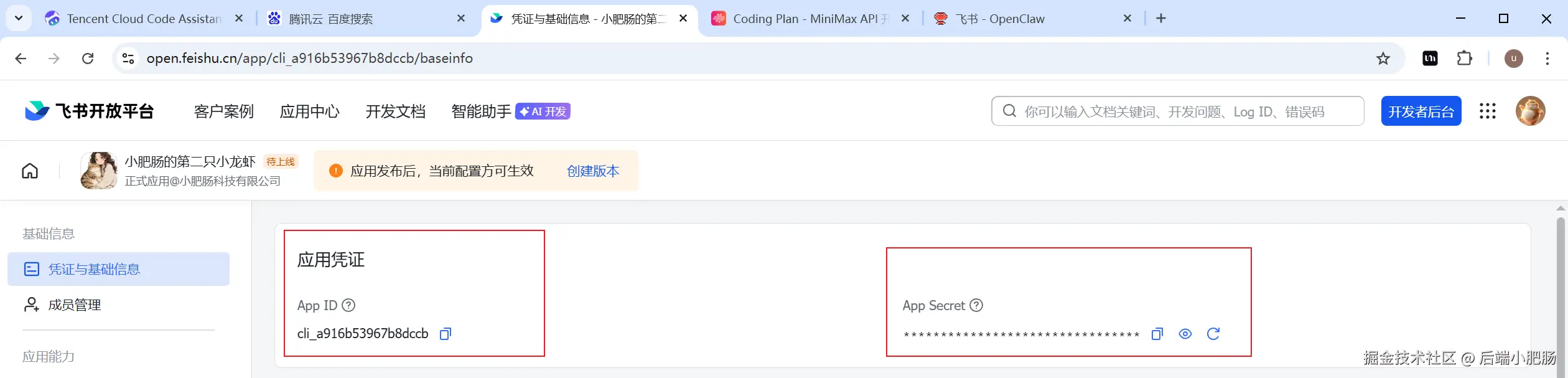Switch to 飞书 - OpenClaw tab

tap(1027, 19)
